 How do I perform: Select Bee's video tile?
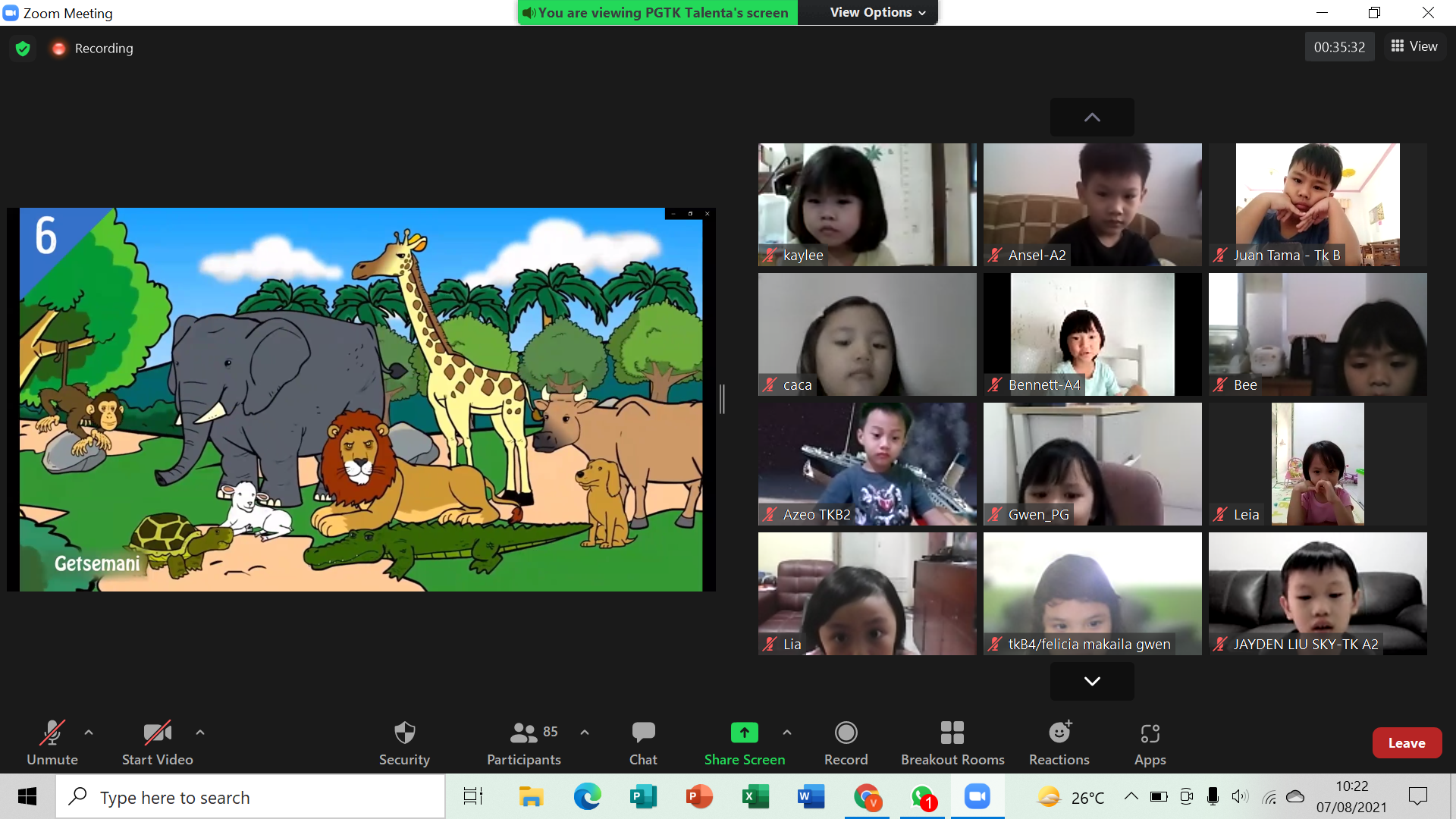pos(1318,334)
